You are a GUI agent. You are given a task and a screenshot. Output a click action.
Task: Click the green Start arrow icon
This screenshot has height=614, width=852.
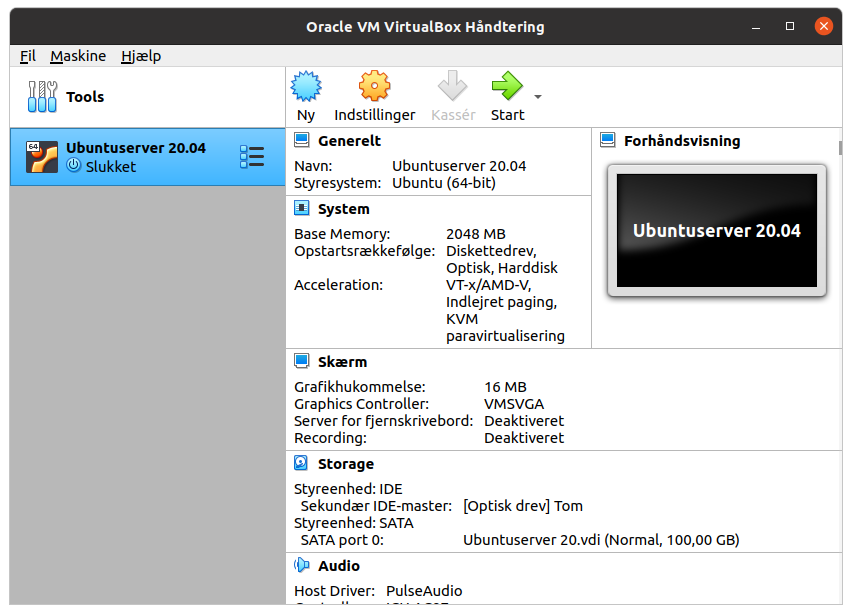click(x=507, y=86)
